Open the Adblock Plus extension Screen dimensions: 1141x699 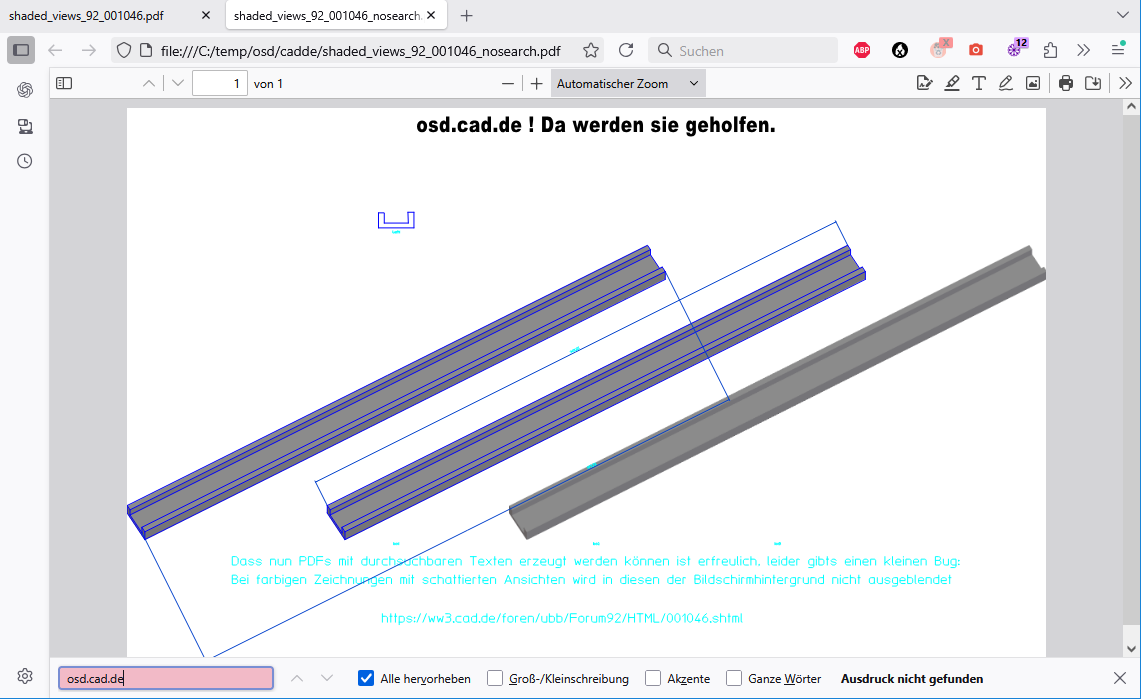pyautogui.click(x=862, y=50)
